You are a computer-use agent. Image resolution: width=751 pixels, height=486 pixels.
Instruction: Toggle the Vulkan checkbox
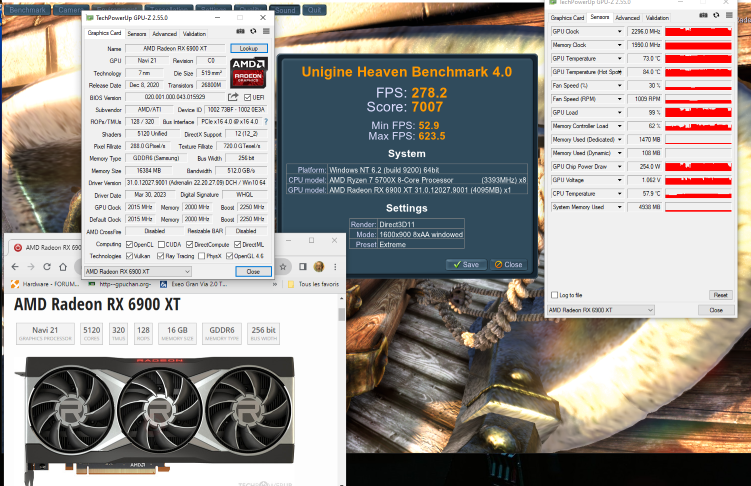coord(129,256)
